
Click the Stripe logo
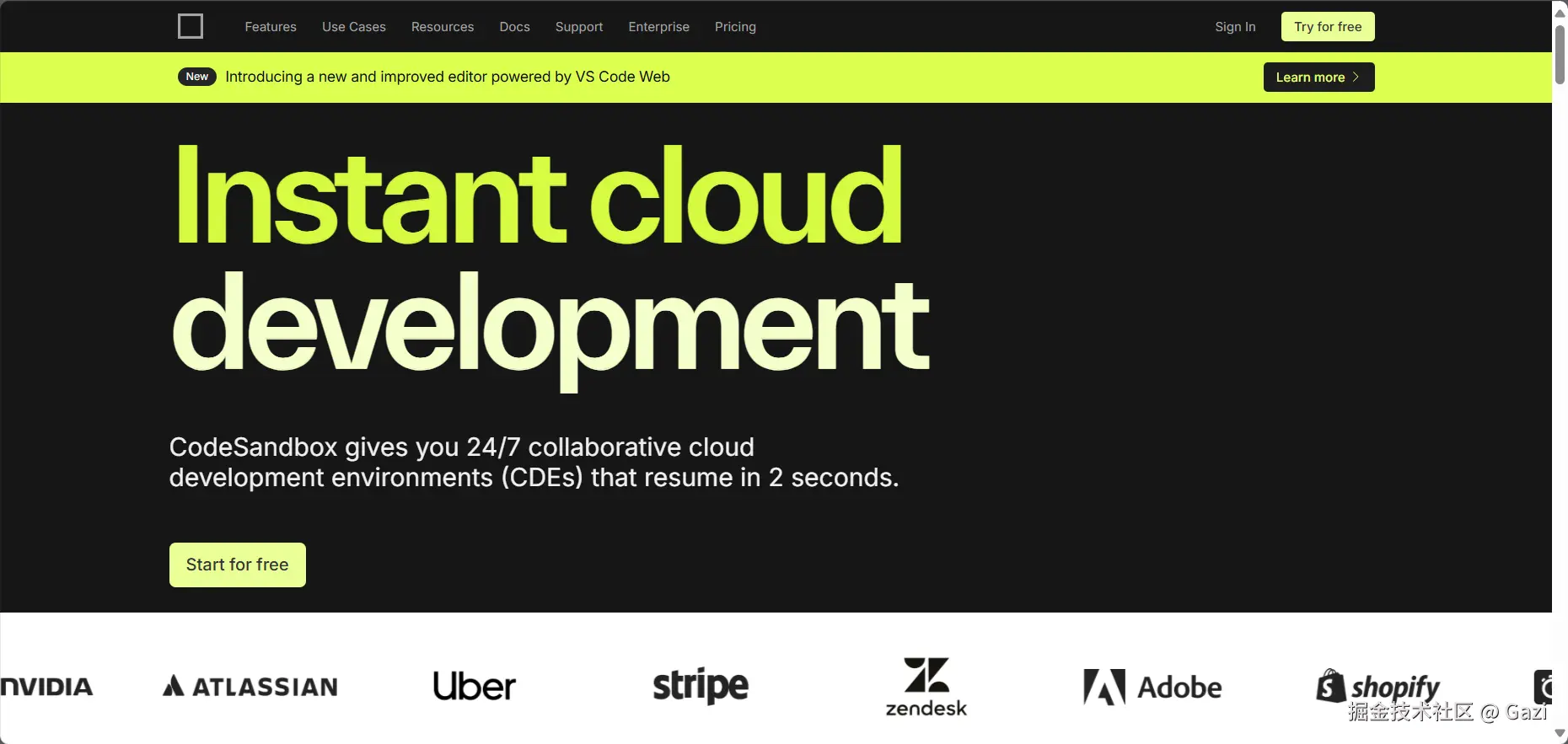(x=701, y=687)
